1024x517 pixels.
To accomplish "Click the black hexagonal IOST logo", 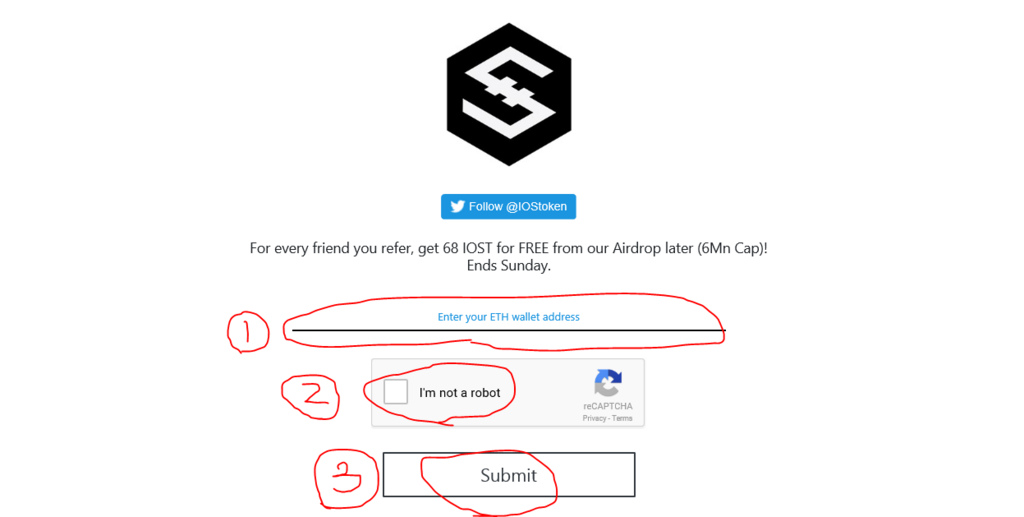I will point(509,95).
